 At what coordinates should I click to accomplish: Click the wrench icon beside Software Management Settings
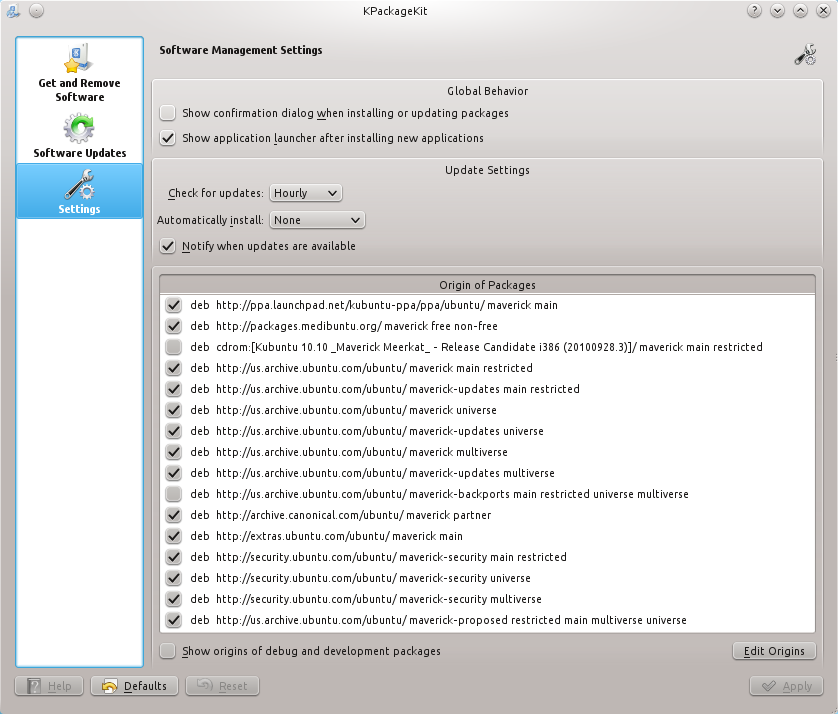click(805, 54)
